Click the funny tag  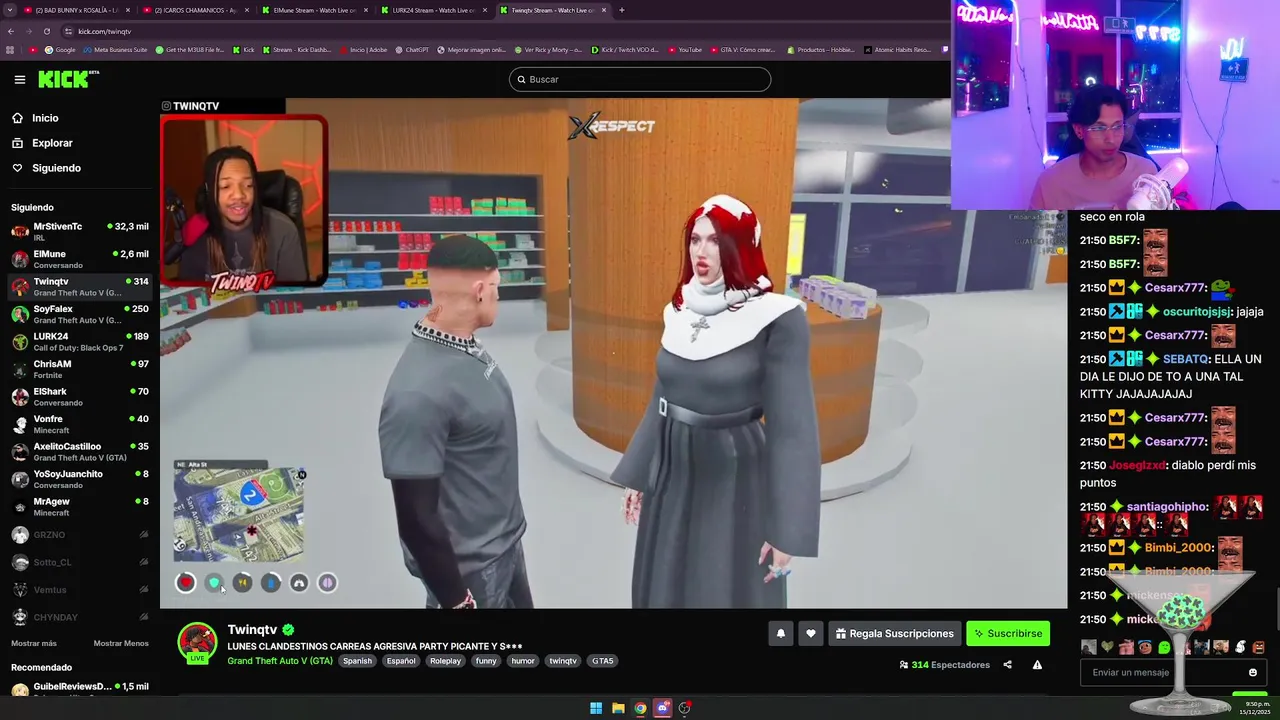click(486, 661)
